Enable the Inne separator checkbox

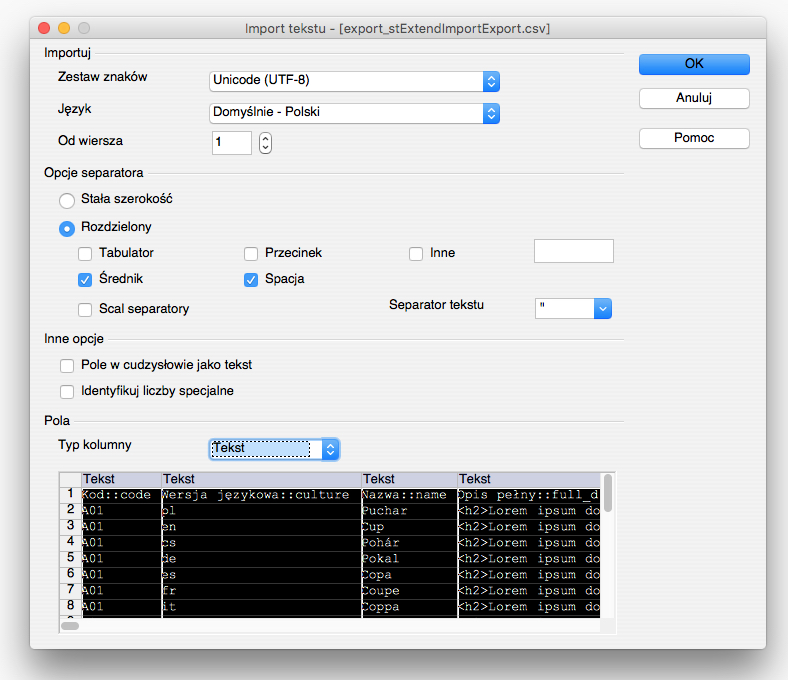coord(416,254)
